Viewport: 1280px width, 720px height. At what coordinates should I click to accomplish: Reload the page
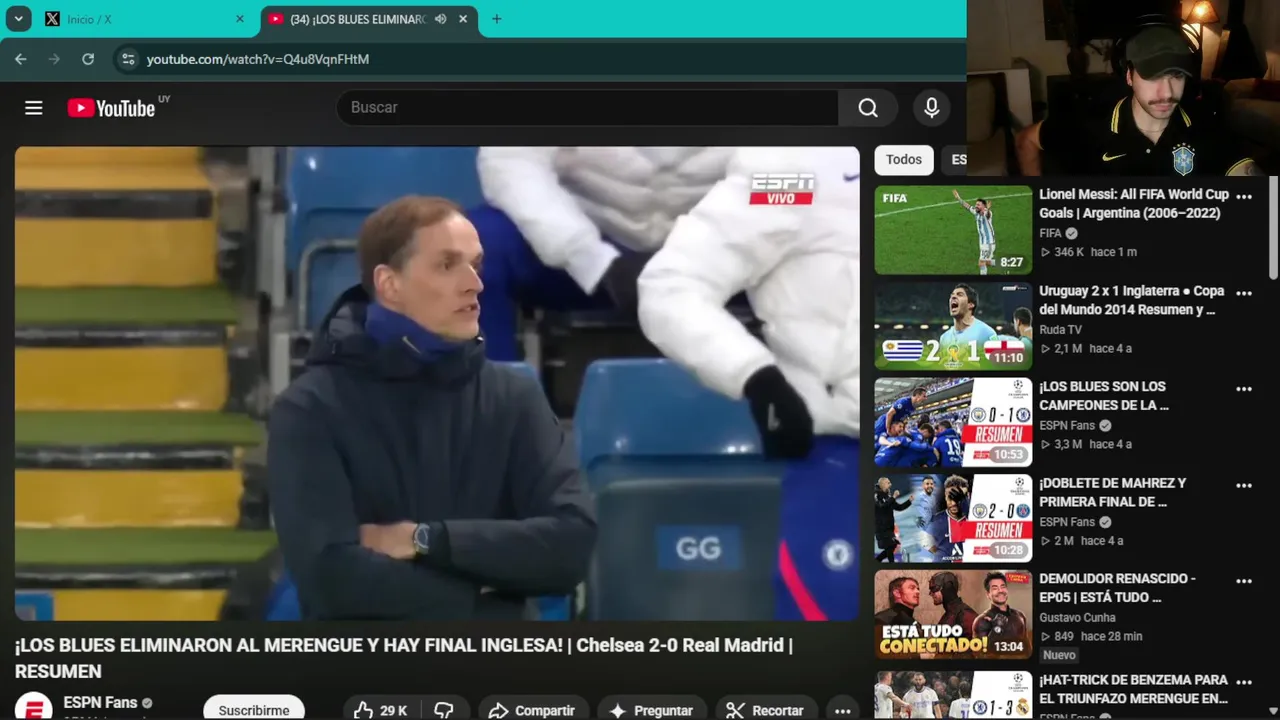click(88, 59)
